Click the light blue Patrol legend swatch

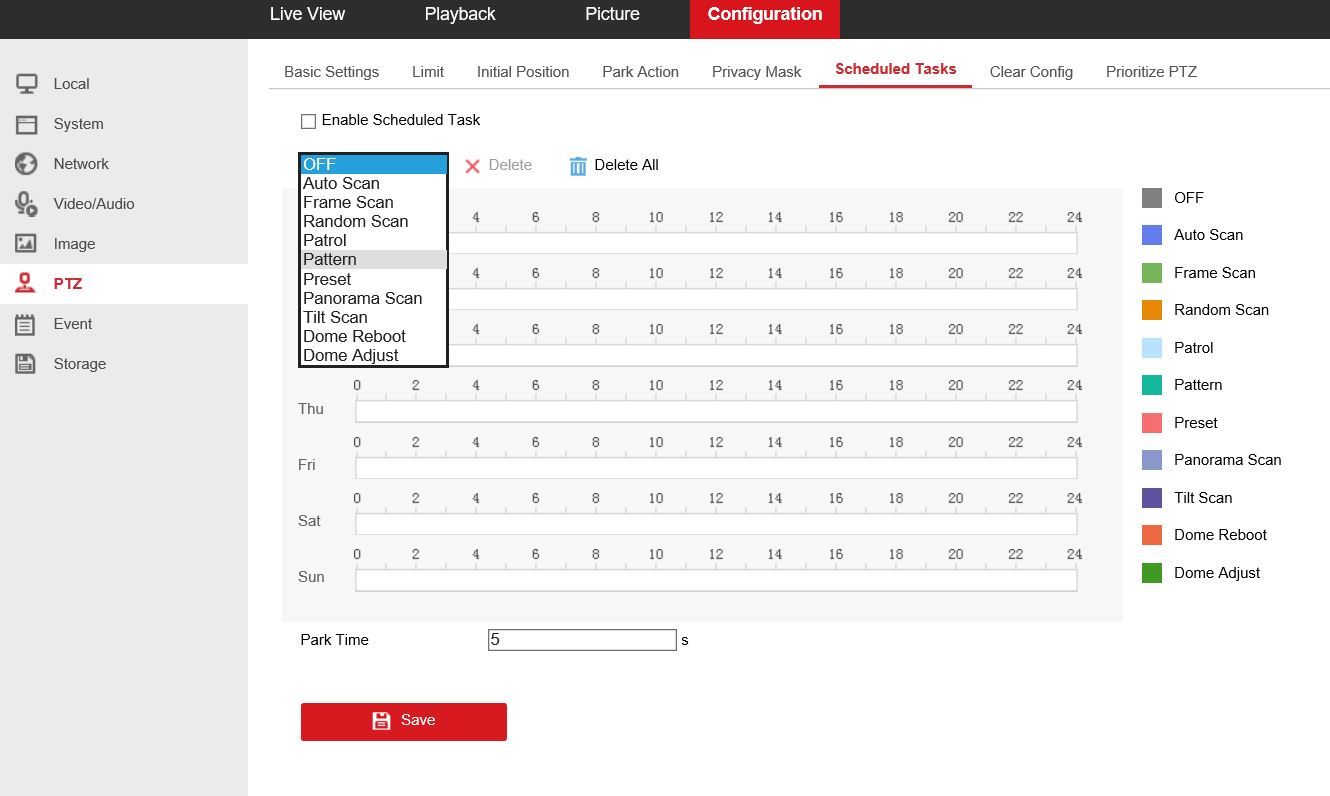1152,348
